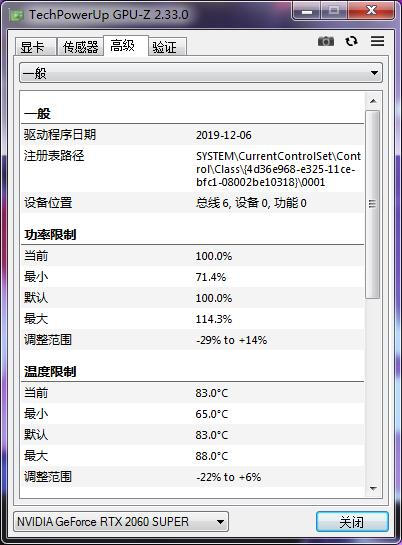This screenshot has width=402, height=545.
Task: Click the camera screenshot icon
Action: [x=326, y=41]
